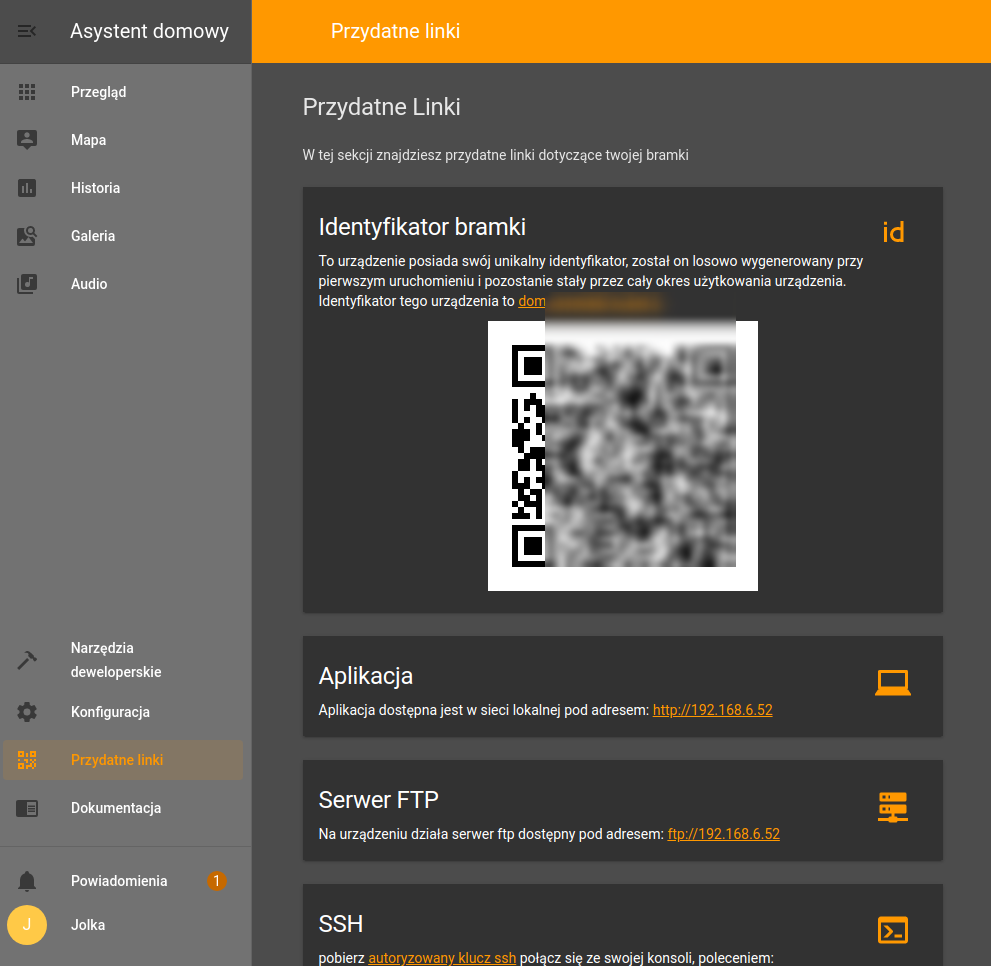Screen dimensions: 991x966
Task: Open http://192.168.6.52 application link
Action: pos(712,710)
